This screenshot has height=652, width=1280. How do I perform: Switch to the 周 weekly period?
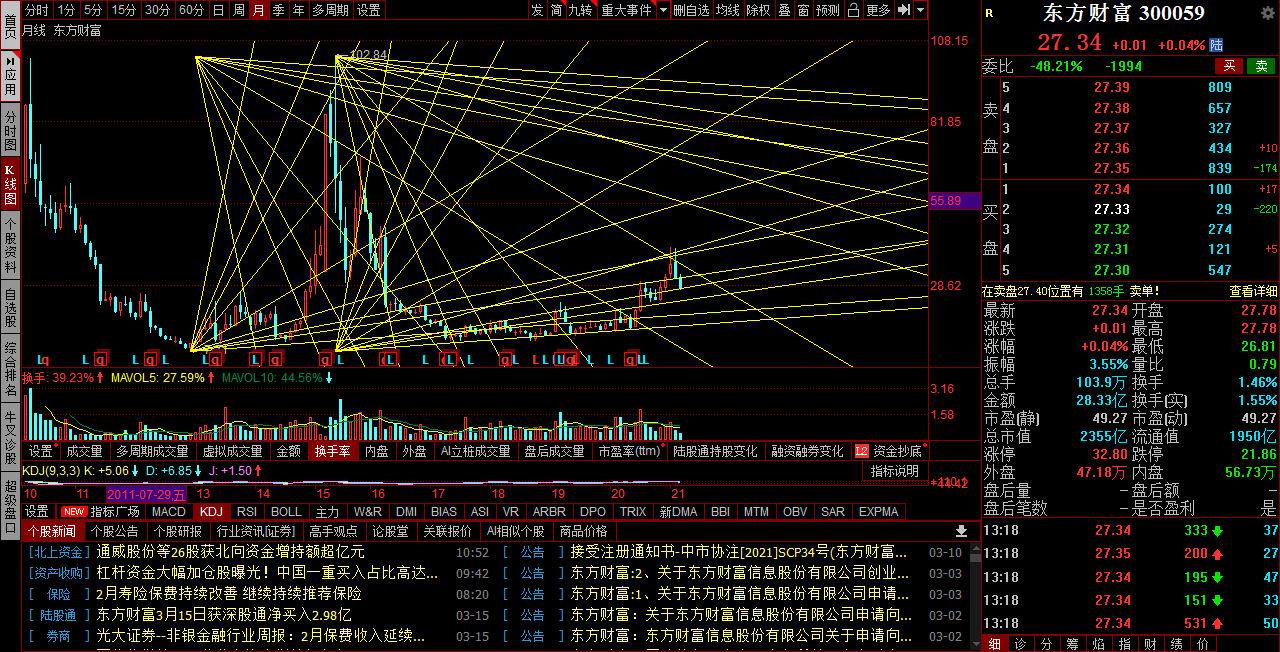(239, 10)
